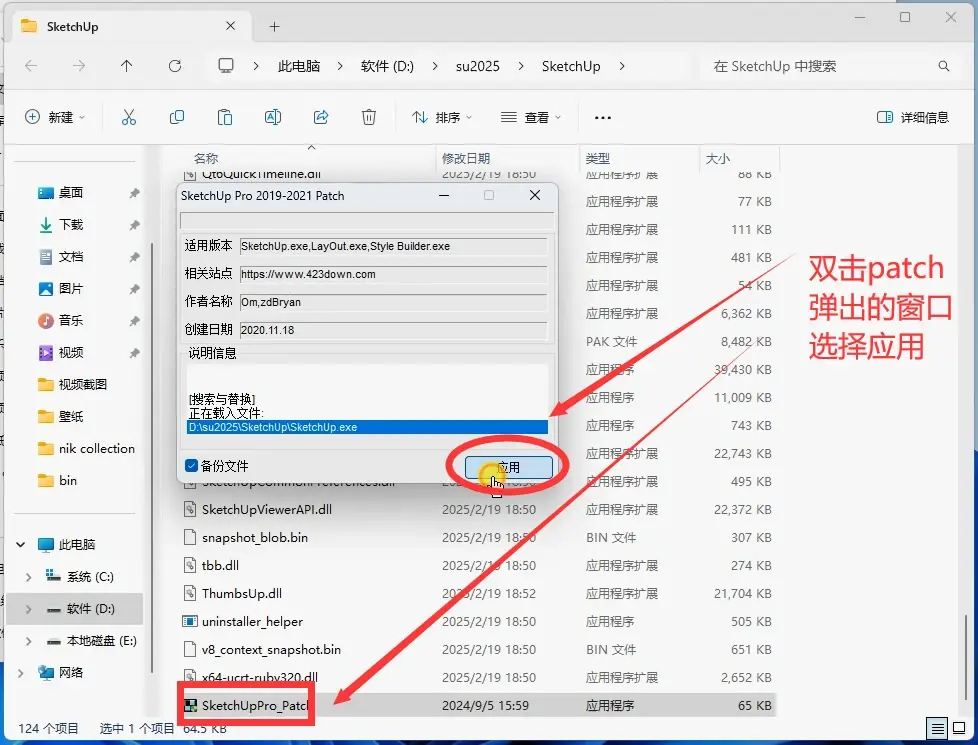The width and height of the screenshot is (978, 745).
Task: Open Pictures (图片) in quick access
Action: pyautogui.click(x=70, y=288)
